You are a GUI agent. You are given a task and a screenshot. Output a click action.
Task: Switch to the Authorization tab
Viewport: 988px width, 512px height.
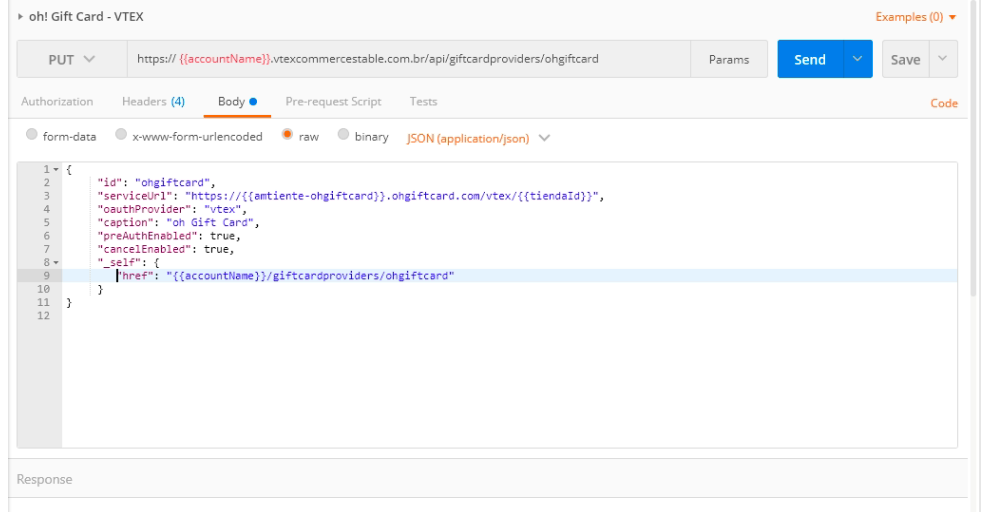57,102
